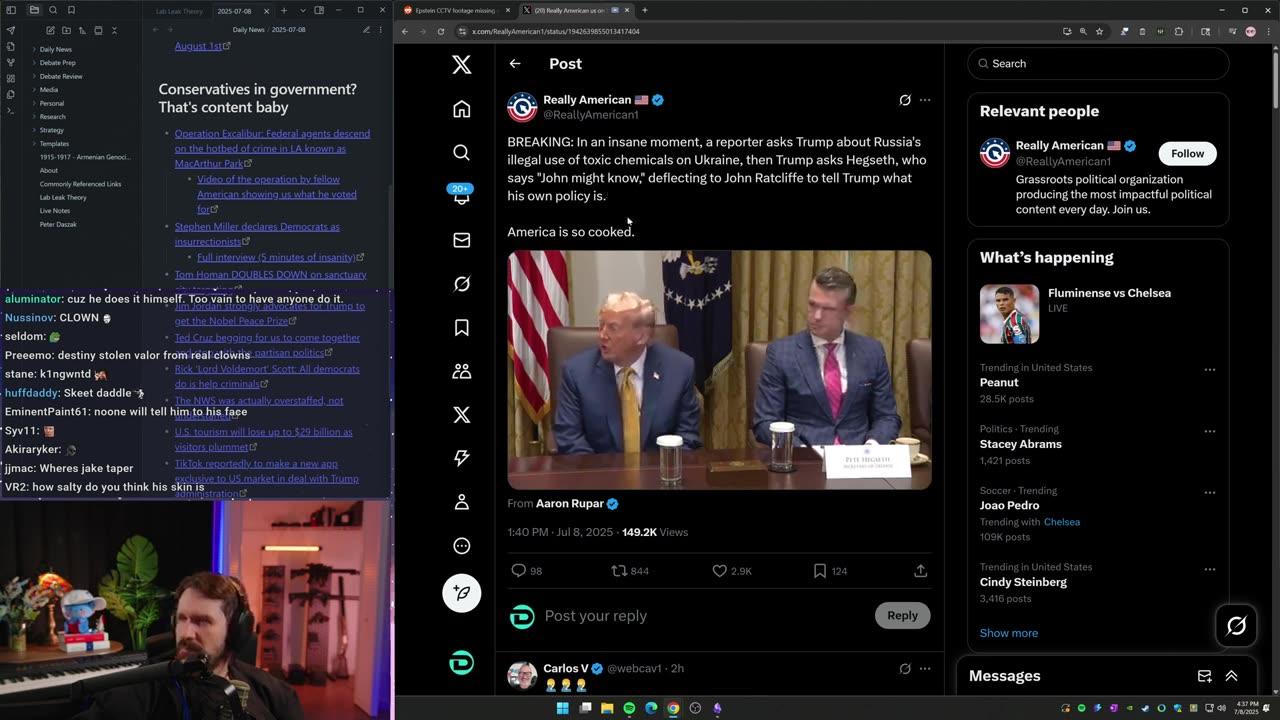
Task: Open Bookmarks in X sidebar
Action: (461, 327)
